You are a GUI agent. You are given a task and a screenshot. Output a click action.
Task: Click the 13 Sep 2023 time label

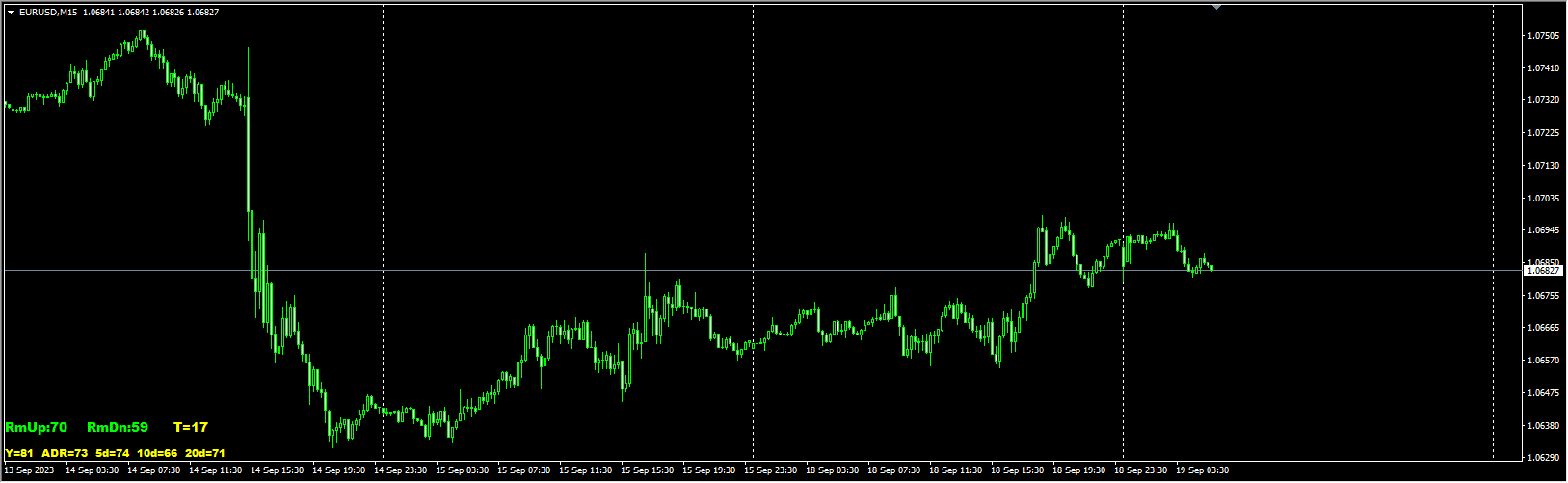tap(29, 471)
